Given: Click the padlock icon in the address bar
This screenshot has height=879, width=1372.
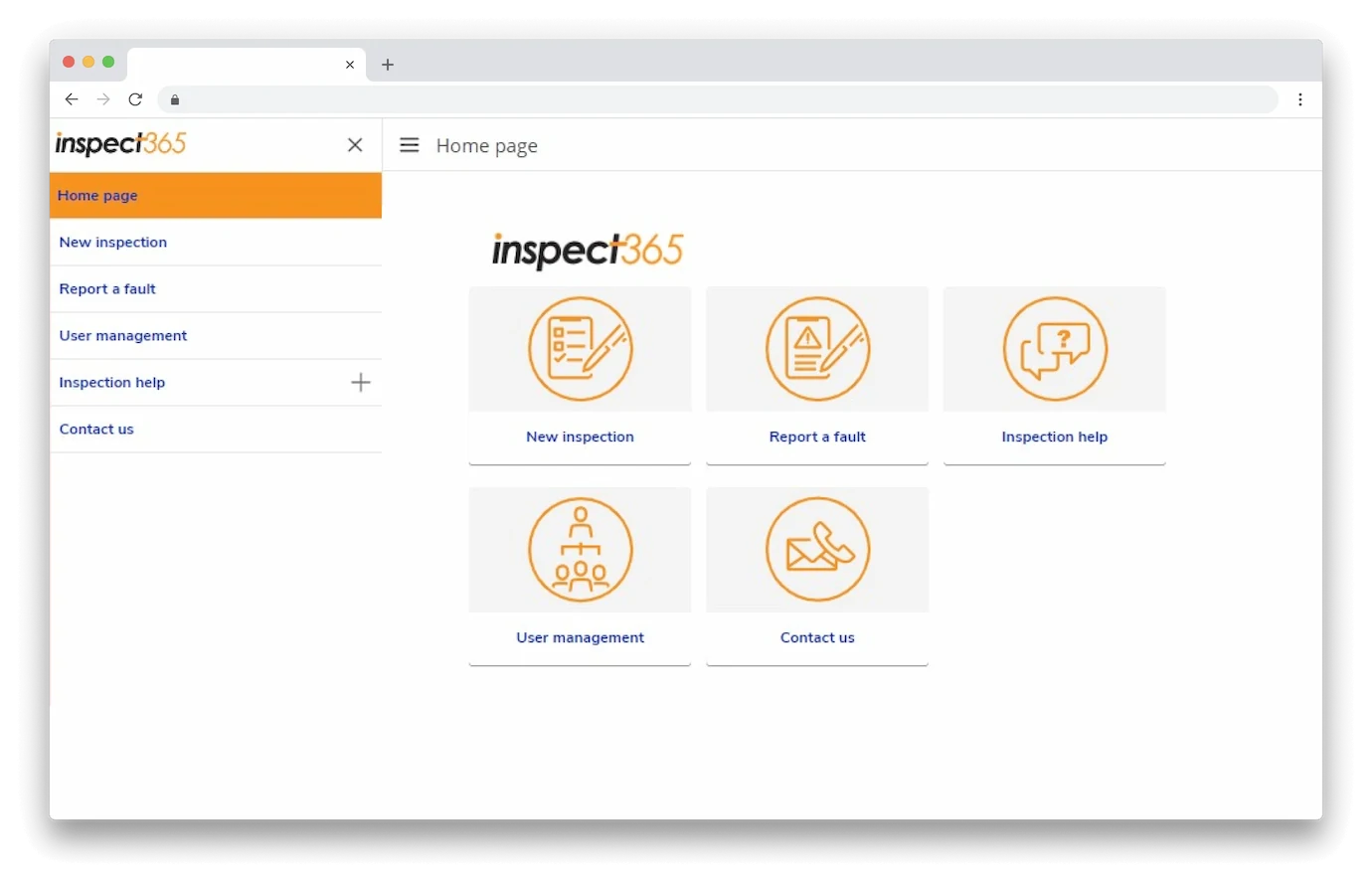Looking at the screenshot, I should click(174, 99).
